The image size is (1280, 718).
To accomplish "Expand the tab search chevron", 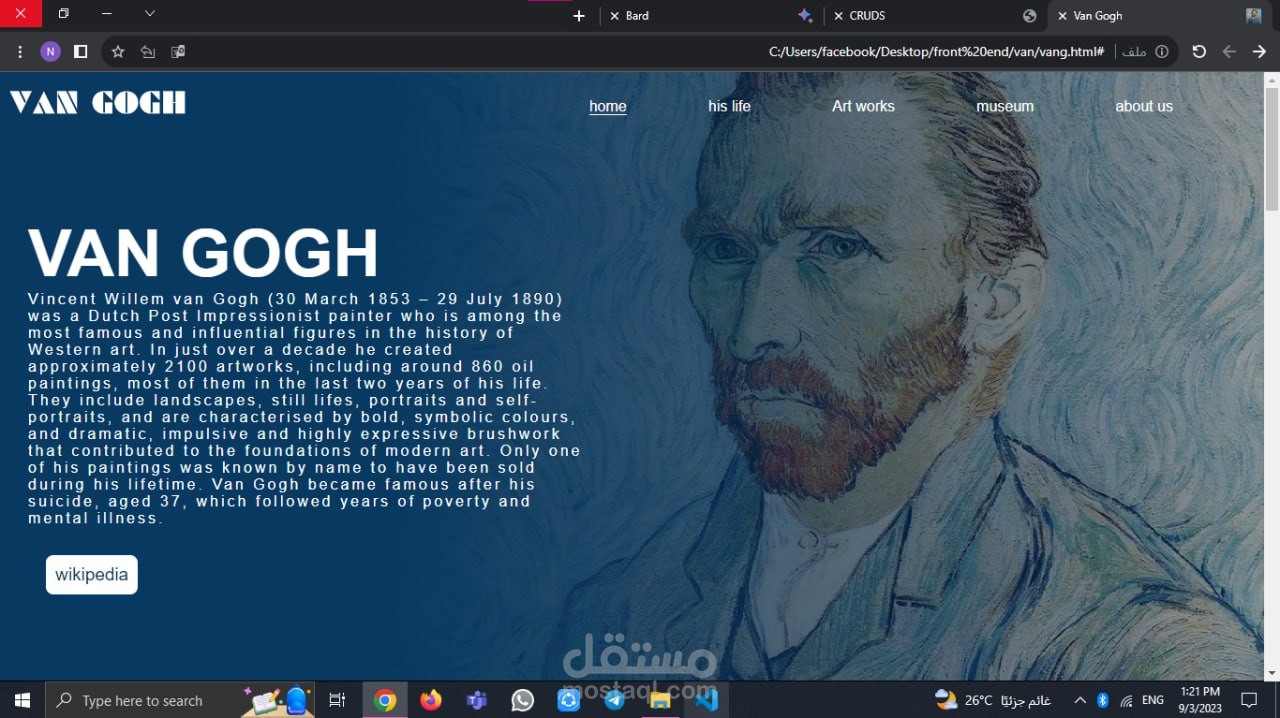I will pyautogui.click(x=150, y=14).
